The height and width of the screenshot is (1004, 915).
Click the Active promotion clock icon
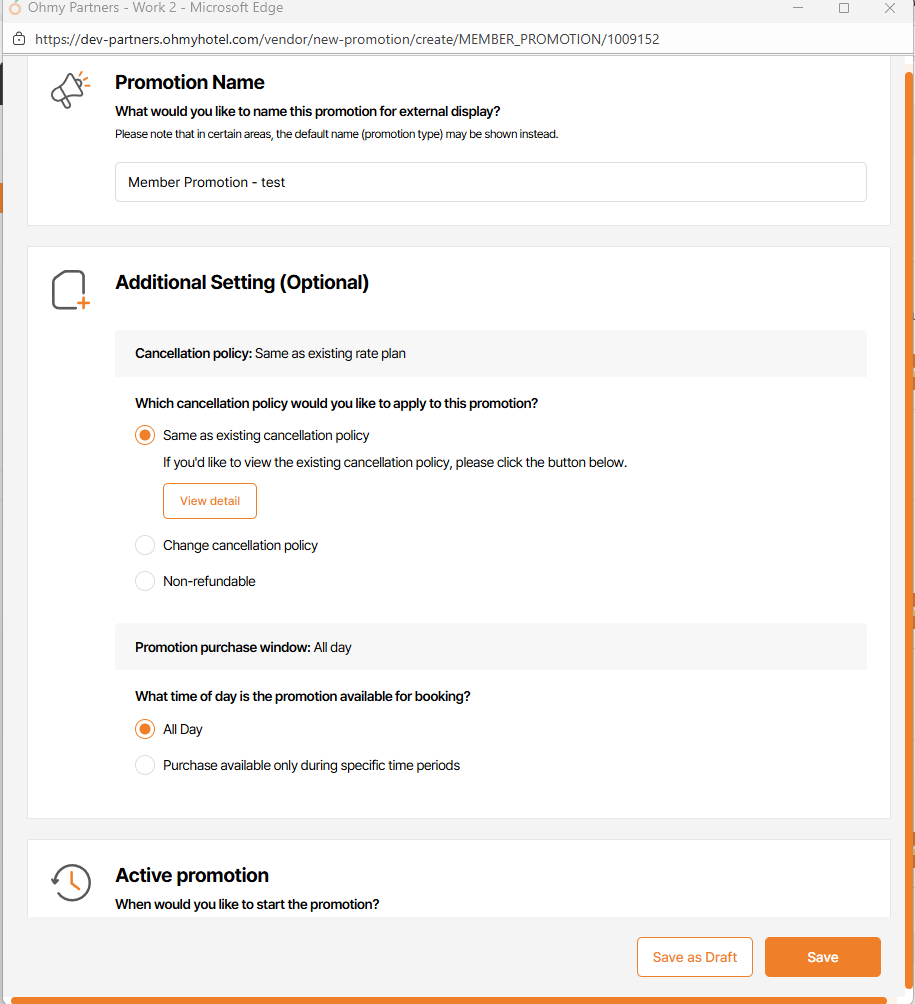tap(71, 882)
